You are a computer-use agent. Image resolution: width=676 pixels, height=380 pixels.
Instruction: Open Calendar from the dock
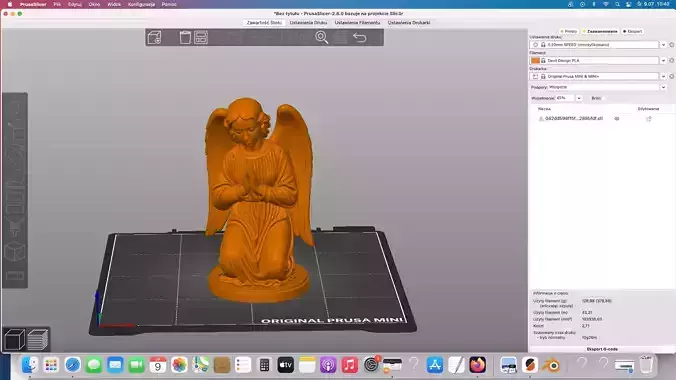(158, 365)
